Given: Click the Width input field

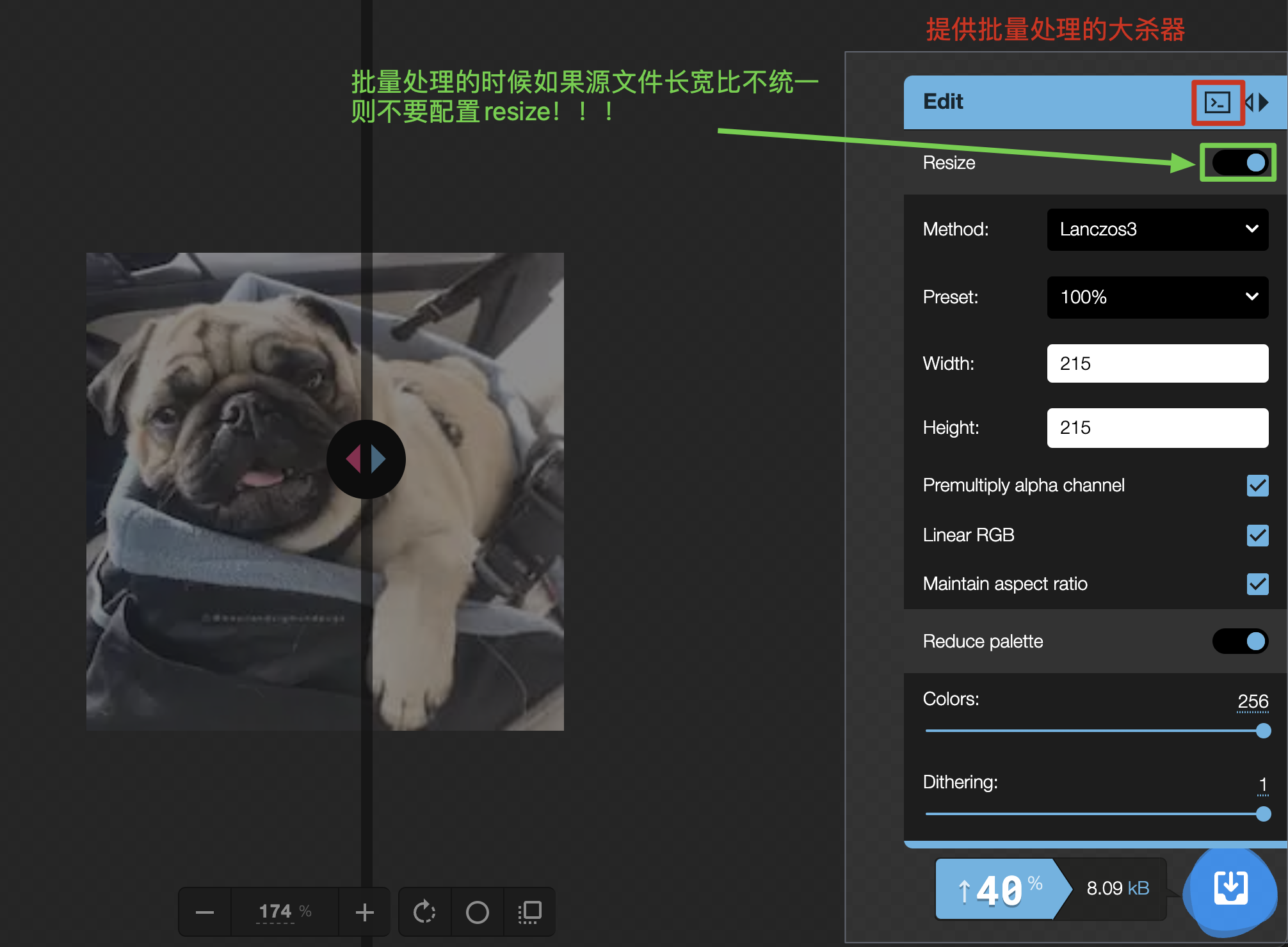Looking at the screenshot, I should (x=1157, y=363).
